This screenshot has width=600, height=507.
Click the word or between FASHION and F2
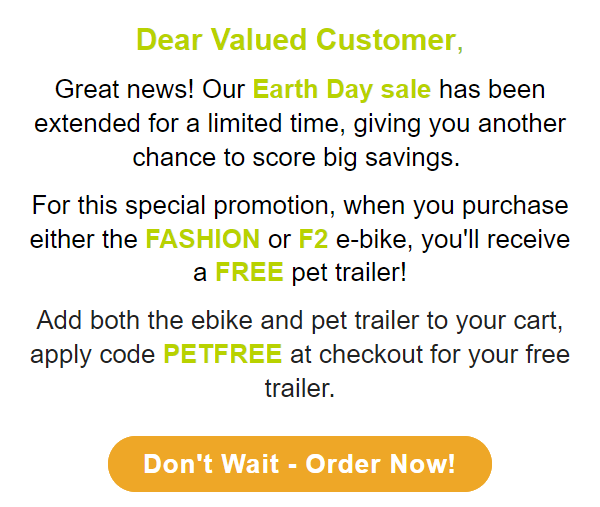coord(279,240)
